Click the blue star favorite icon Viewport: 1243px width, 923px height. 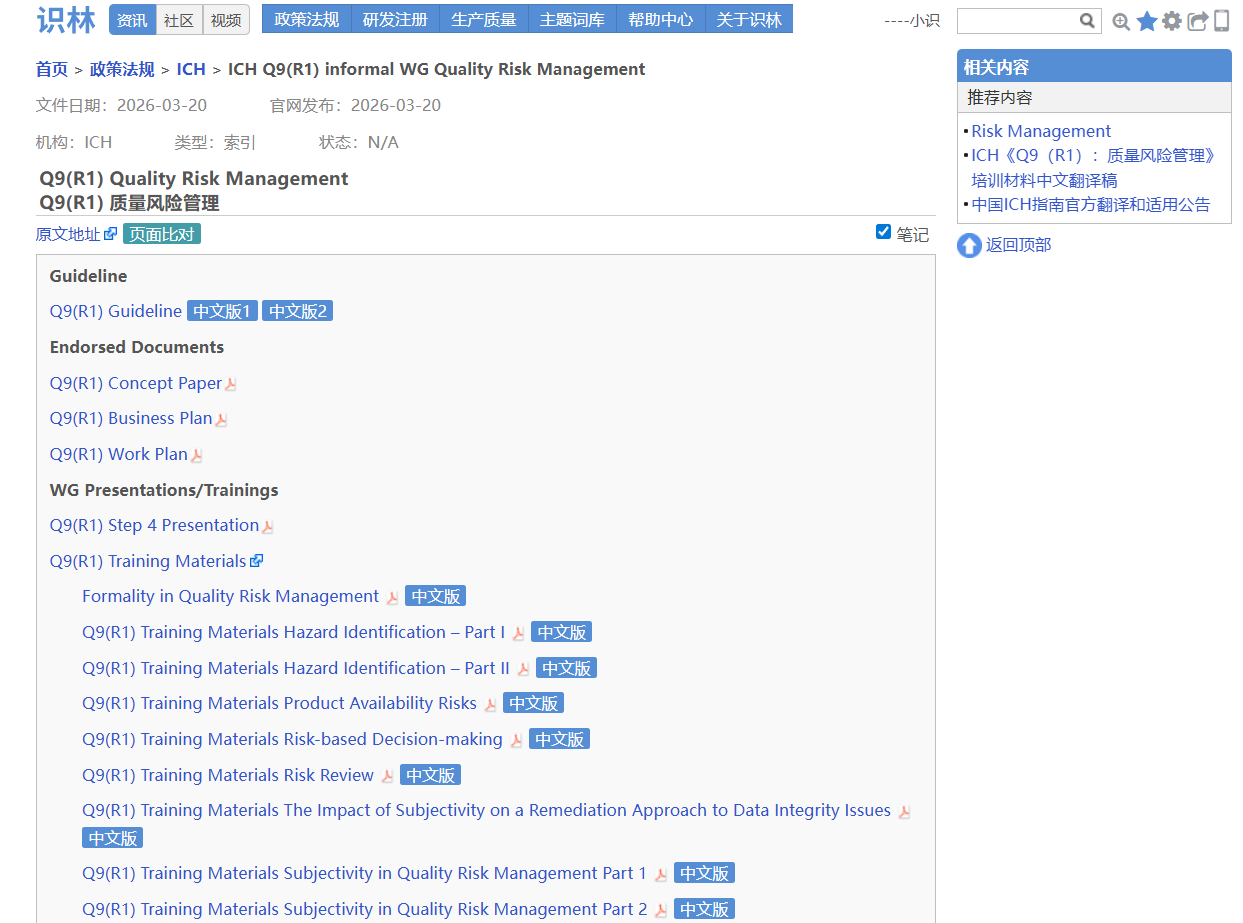1147,21
